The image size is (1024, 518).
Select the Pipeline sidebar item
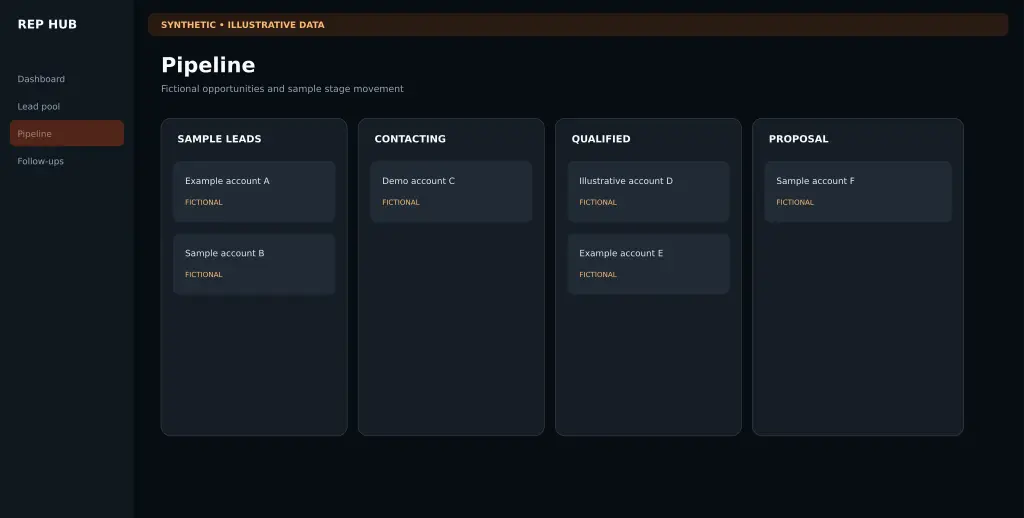point(67,133)
